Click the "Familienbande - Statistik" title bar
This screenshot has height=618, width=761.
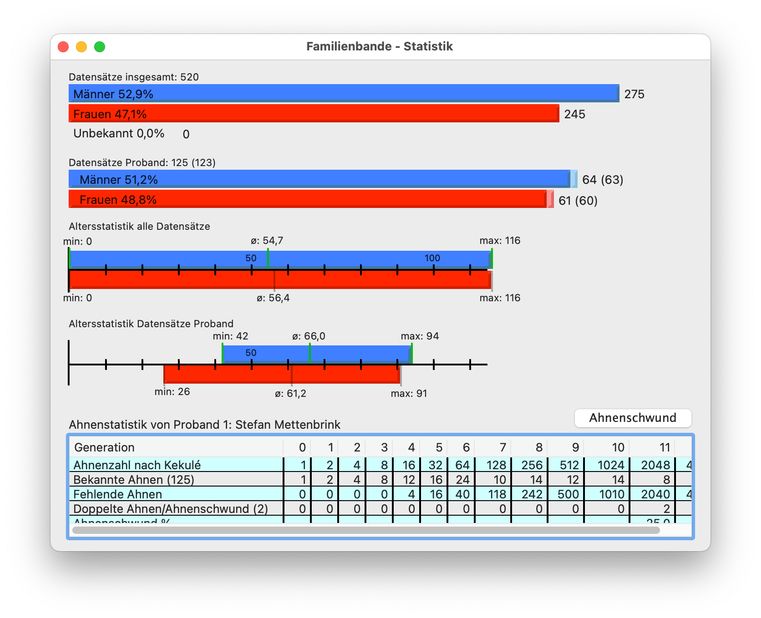coord(380,47)
